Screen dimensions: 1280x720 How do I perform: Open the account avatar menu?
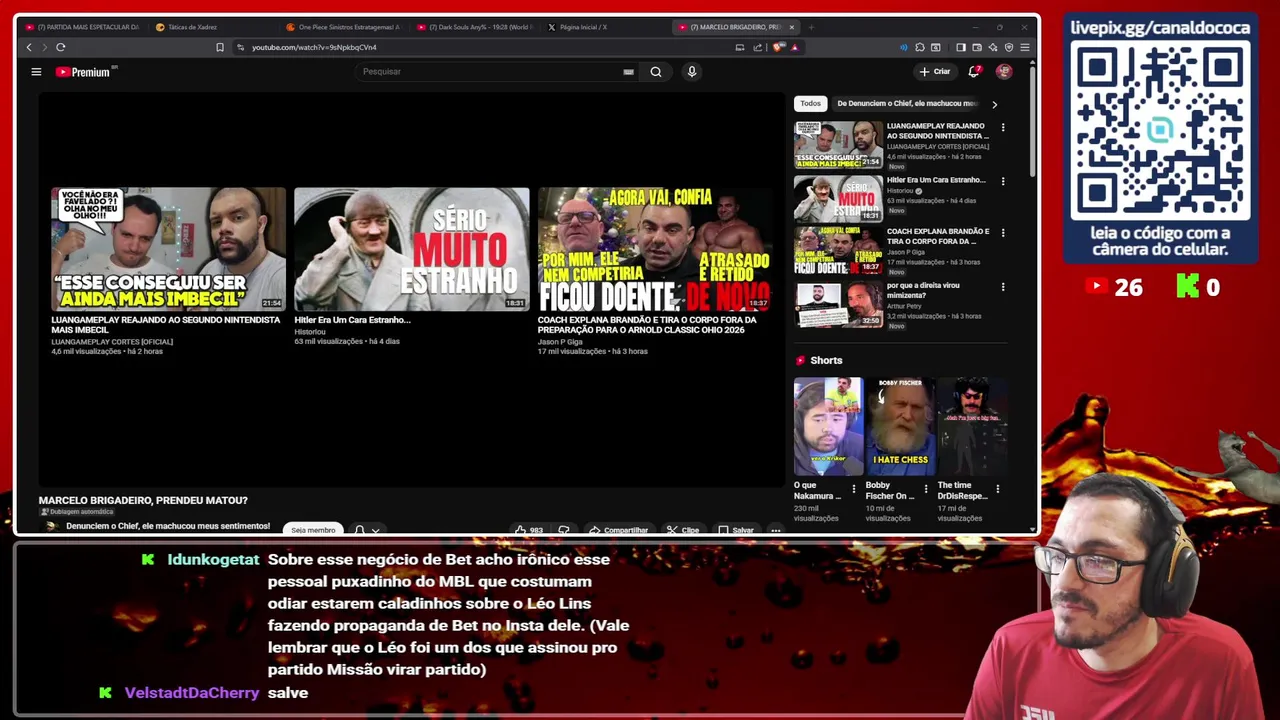1004,72
